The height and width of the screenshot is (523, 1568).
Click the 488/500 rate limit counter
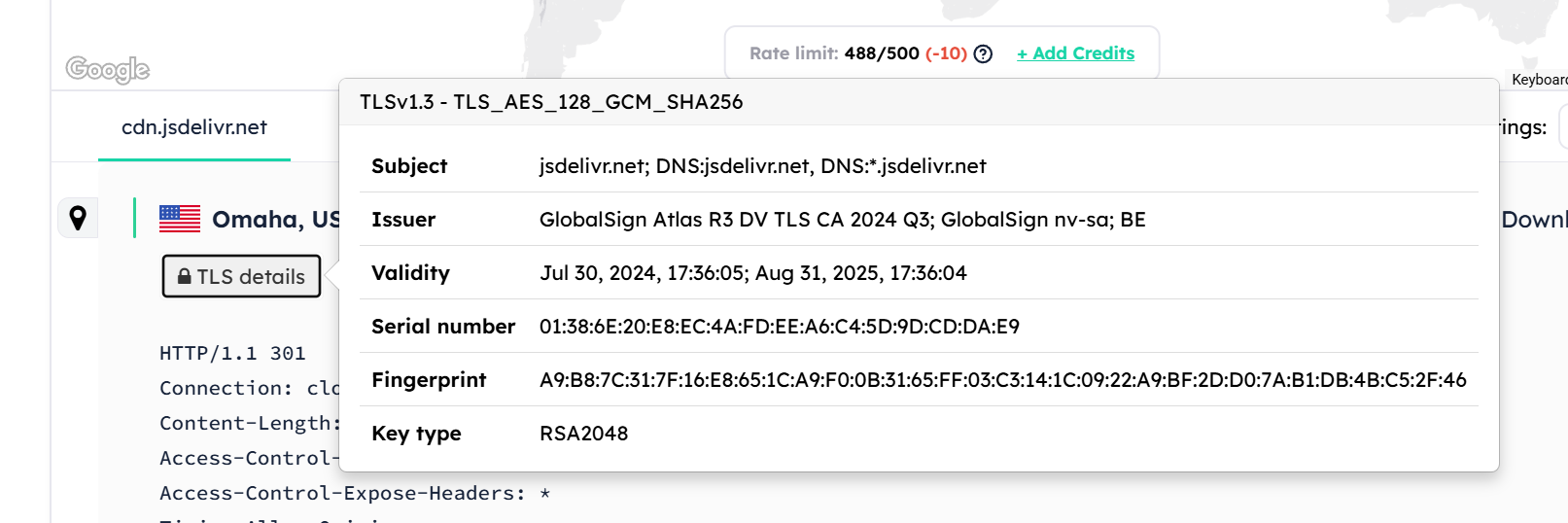point(882,53)
